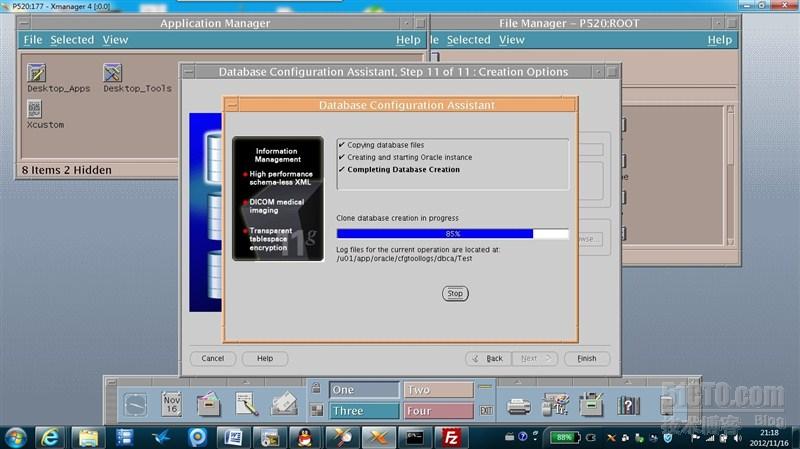Switch to workspace Three
The image size is (800, 449).
click(x=364, y=411)
